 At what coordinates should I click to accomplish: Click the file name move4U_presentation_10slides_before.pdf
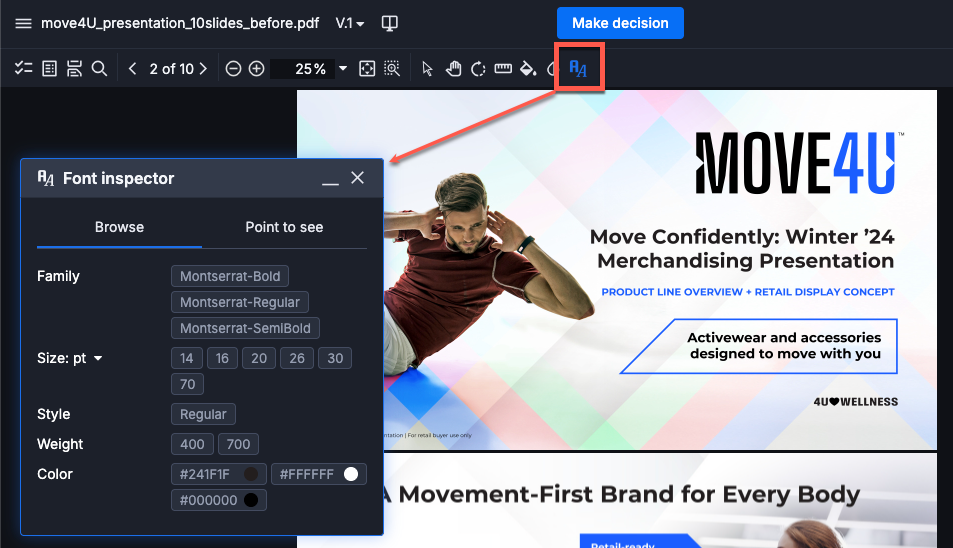(x=180, y=23)
